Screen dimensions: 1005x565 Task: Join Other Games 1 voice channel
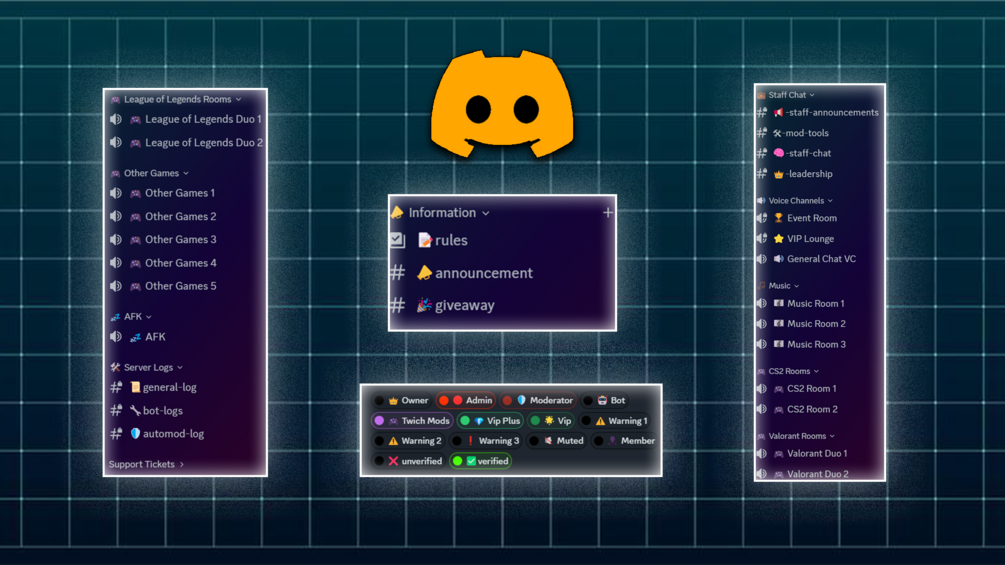click(163, 193)
